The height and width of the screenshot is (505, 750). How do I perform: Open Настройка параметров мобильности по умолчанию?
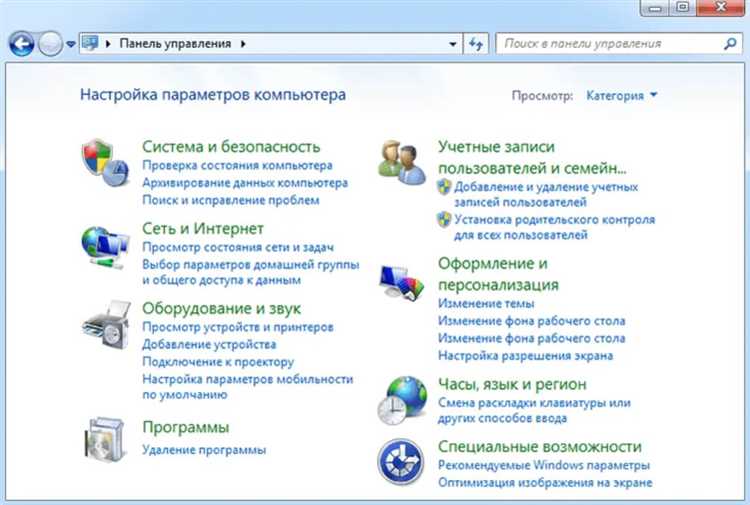(248, 387)
